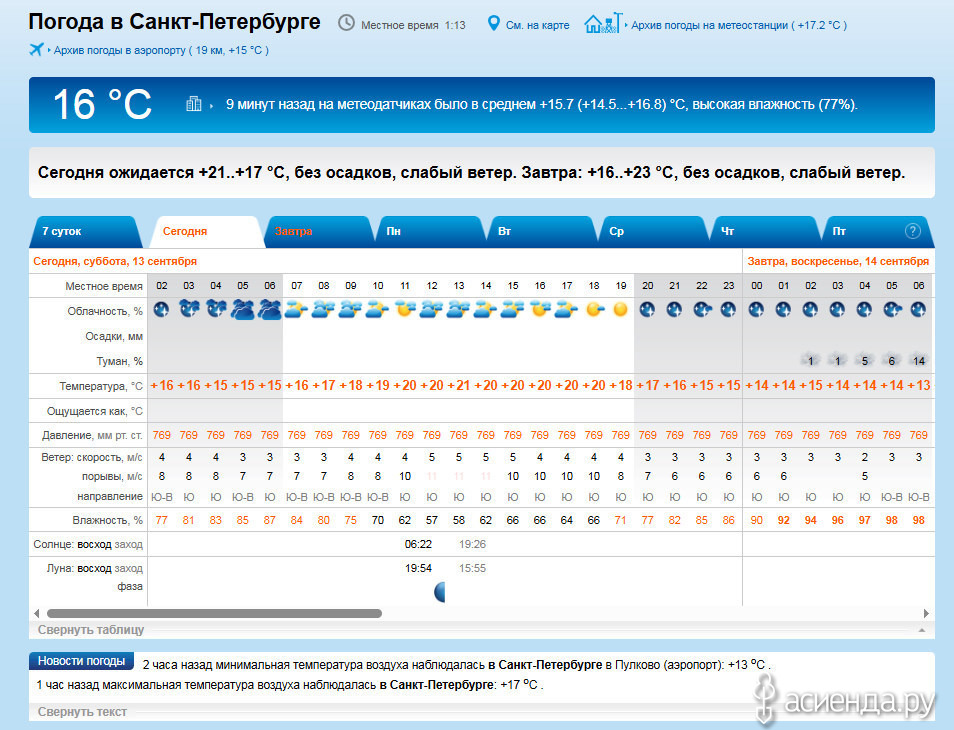Collapse the news with Свернуть текст
This screenshot has width=954, height=730.
point(82,712)
